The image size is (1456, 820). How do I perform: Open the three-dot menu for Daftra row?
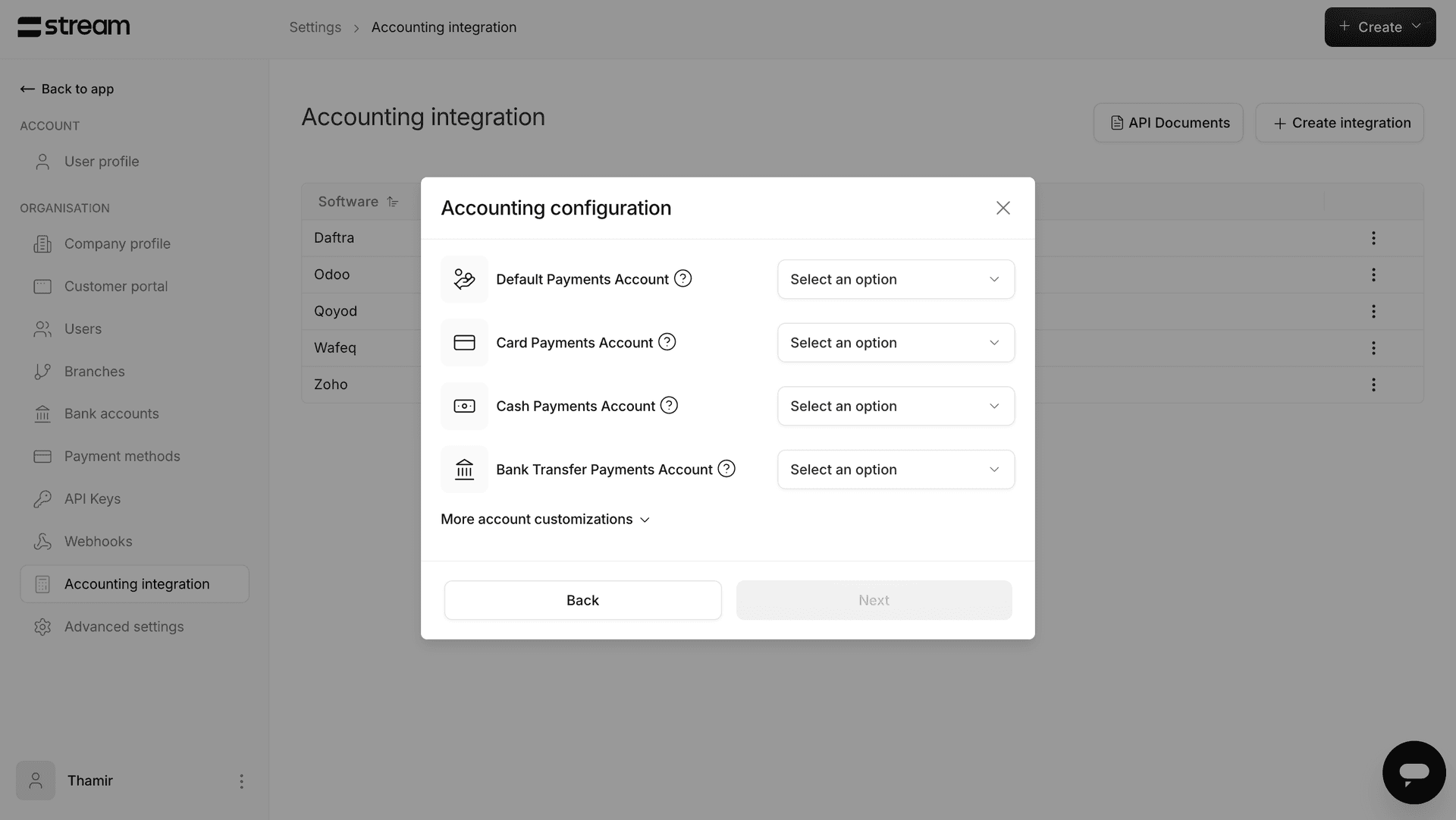(x=1373, y=238)
